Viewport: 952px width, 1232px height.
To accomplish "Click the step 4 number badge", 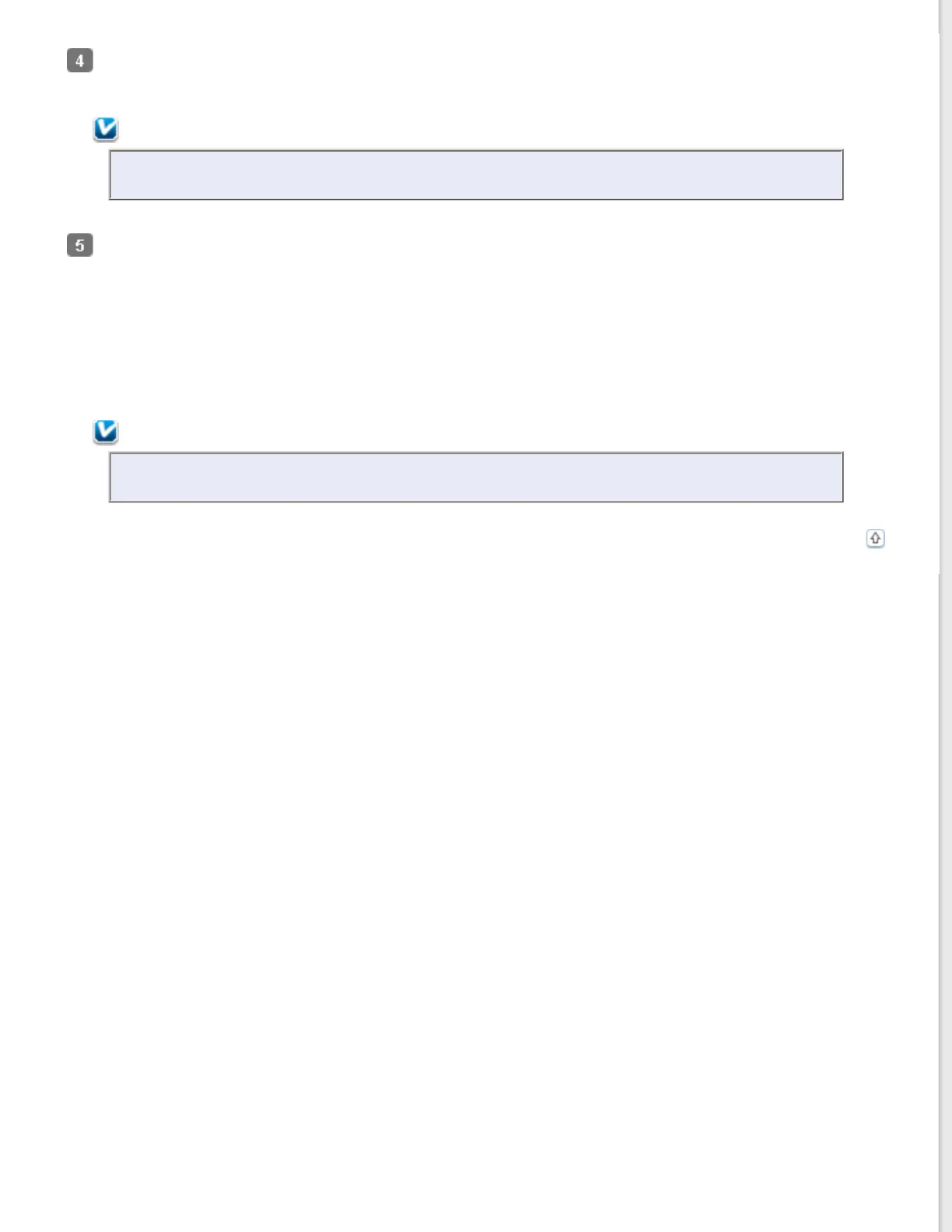I will [80, 61].
